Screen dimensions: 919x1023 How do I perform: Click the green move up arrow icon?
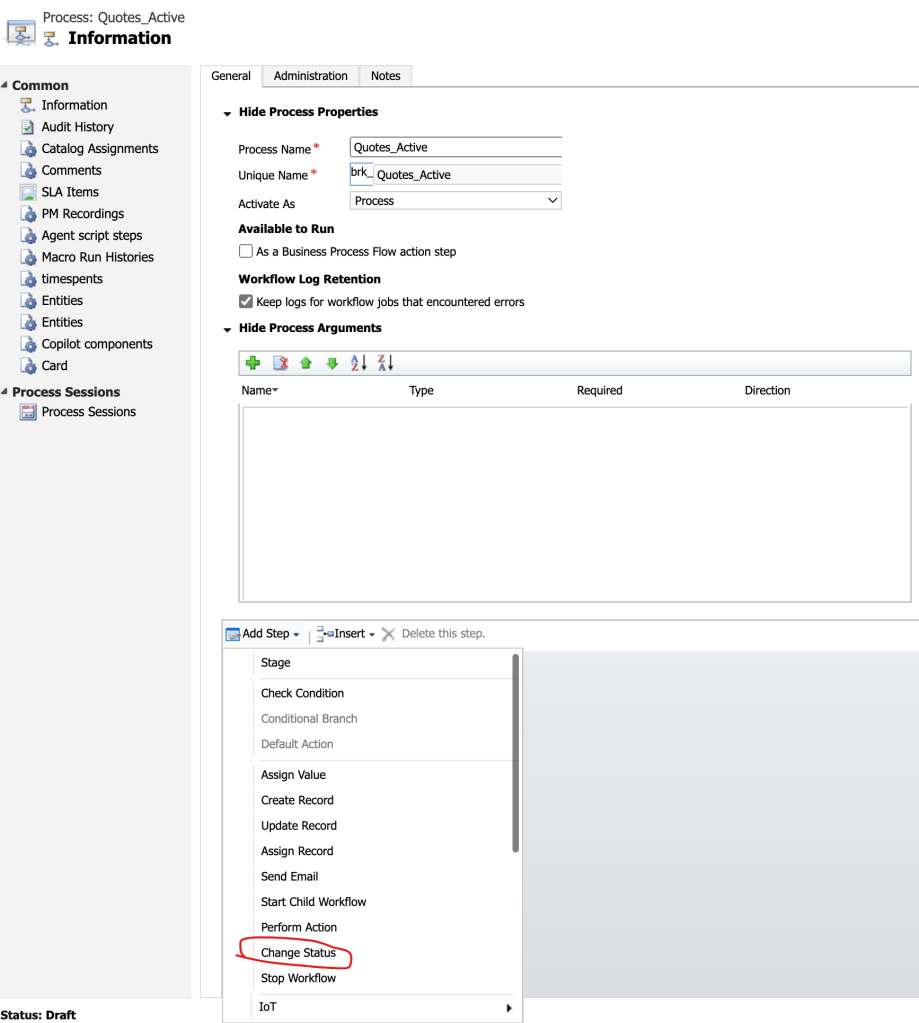[306, 364]
